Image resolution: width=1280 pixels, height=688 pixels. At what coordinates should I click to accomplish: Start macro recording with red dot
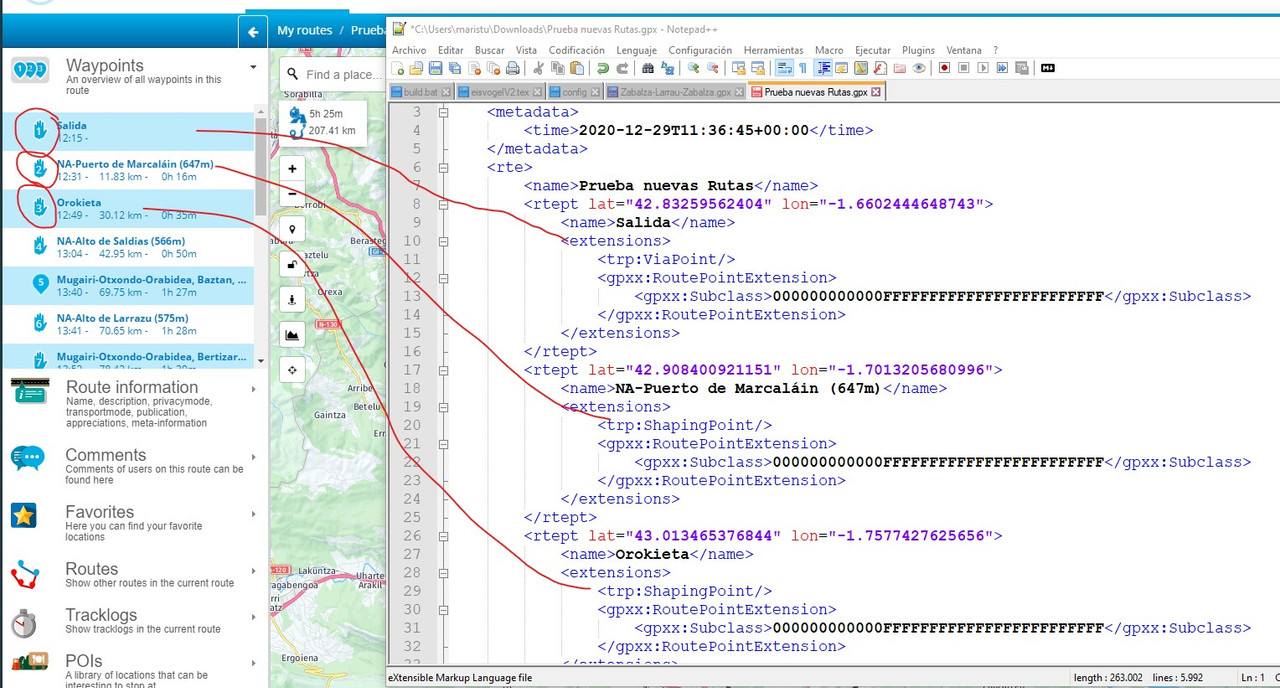pyautogui.click(x=944, y=68)
